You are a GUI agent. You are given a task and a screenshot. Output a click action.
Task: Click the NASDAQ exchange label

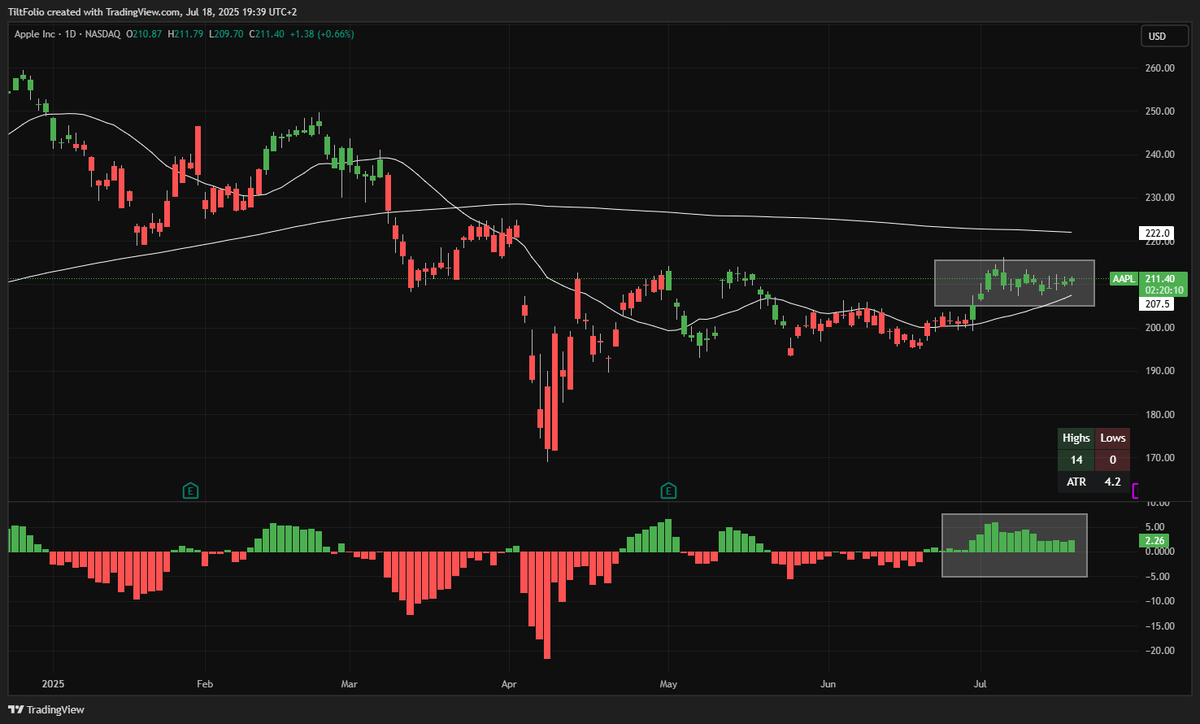101,34
